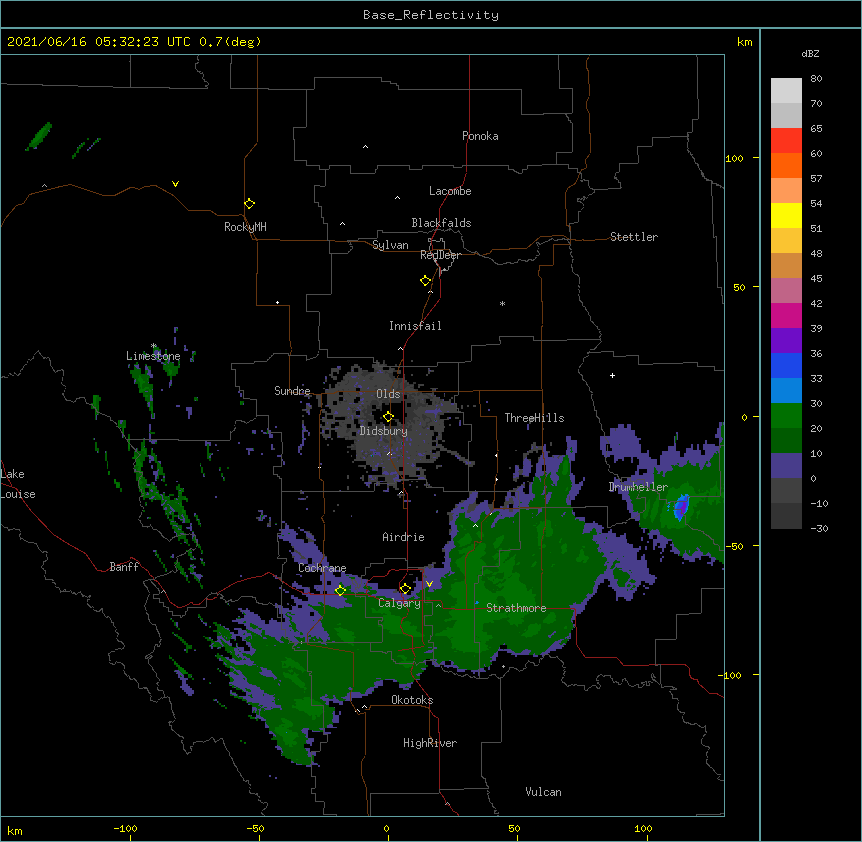
Task: Click the yellow diamond marker between Olds and Didsbury
Action: (389, 417)
